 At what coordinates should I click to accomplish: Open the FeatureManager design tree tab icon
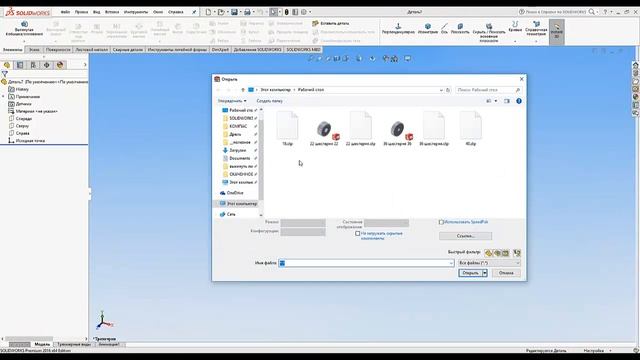click(x=7, y=65)
